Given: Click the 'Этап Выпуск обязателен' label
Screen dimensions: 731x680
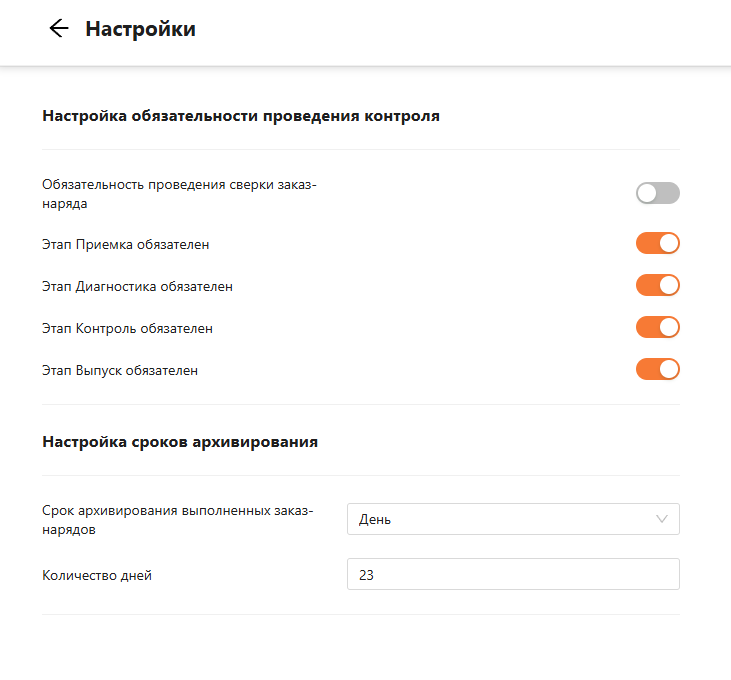Looking at the screenshot, I should tap(120, 370).
